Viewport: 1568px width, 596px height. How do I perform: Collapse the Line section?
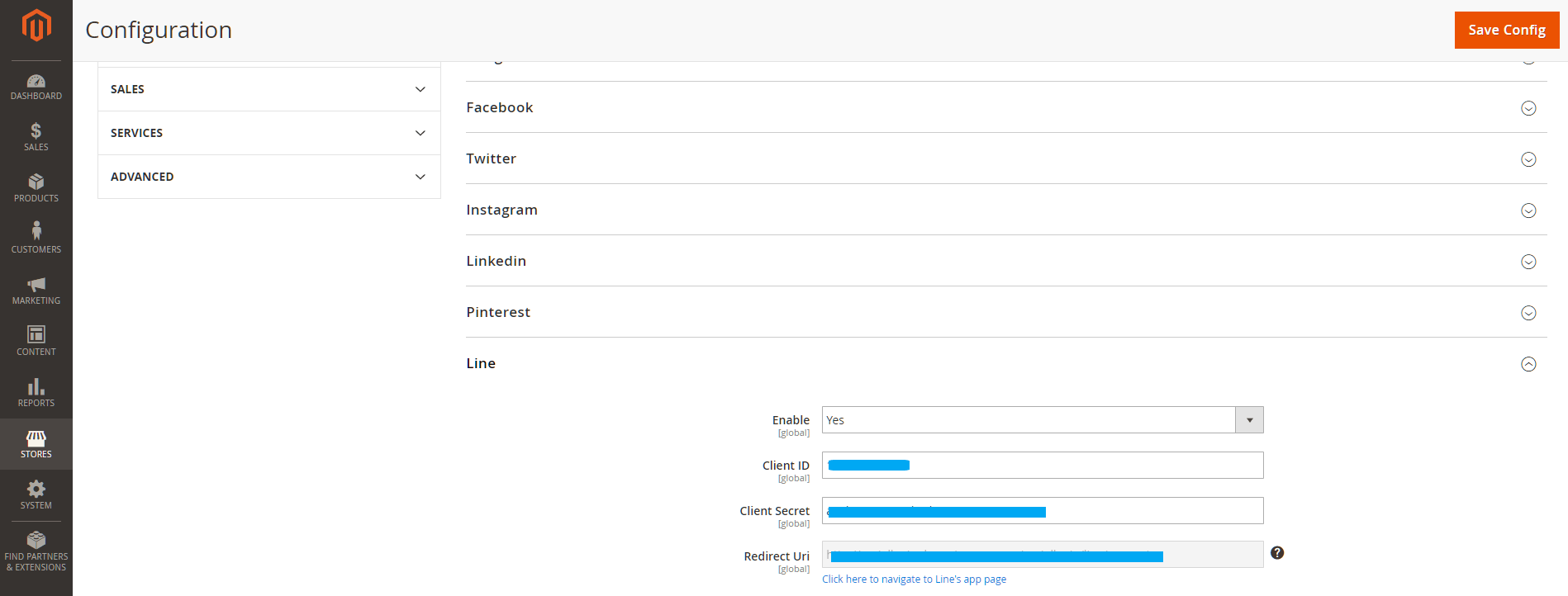pyautogui.click(x=1006, y=363)
